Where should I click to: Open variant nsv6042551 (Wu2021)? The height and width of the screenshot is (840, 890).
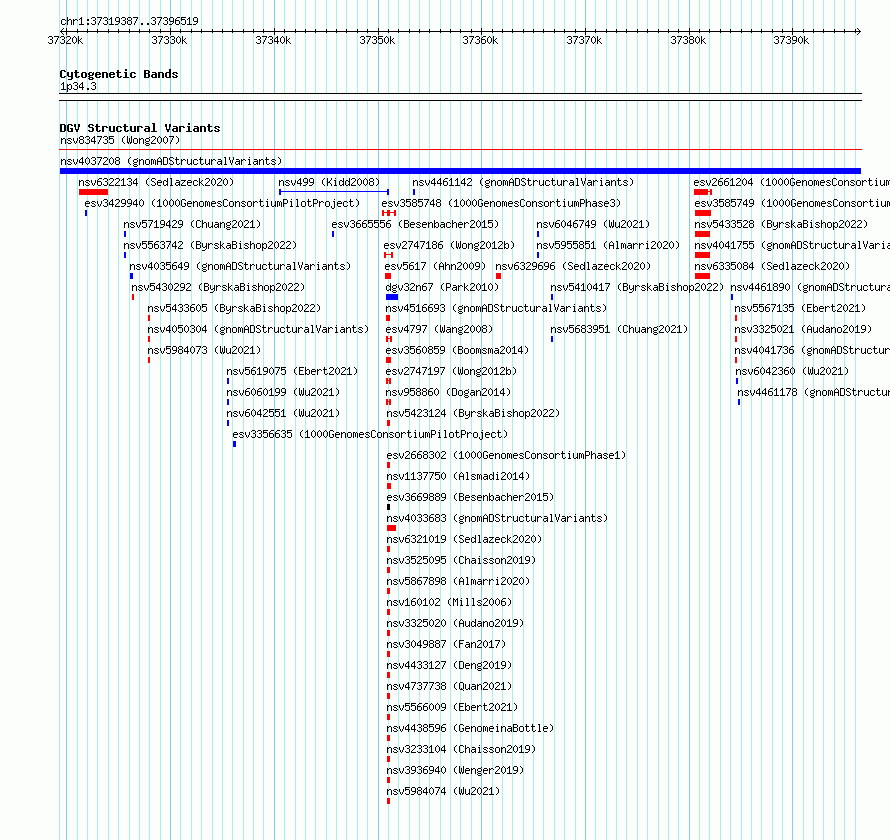(283, 413)
